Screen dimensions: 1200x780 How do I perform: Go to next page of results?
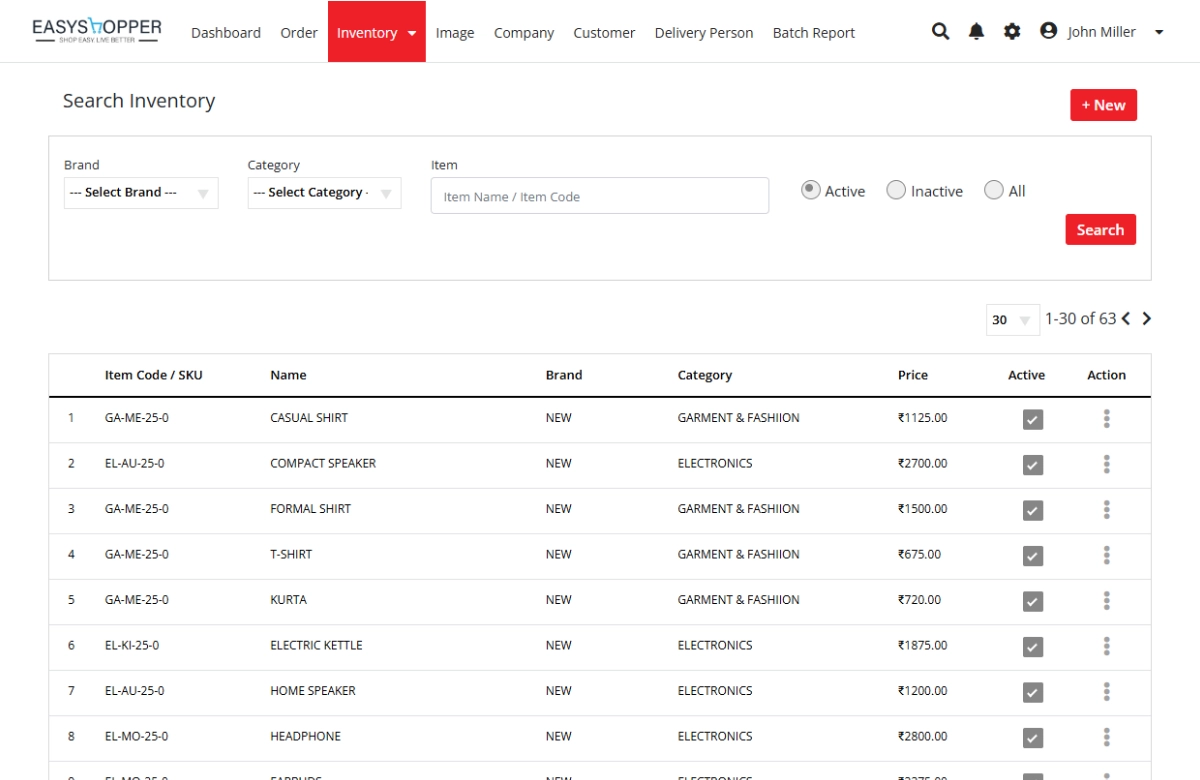coord(1147,319)
